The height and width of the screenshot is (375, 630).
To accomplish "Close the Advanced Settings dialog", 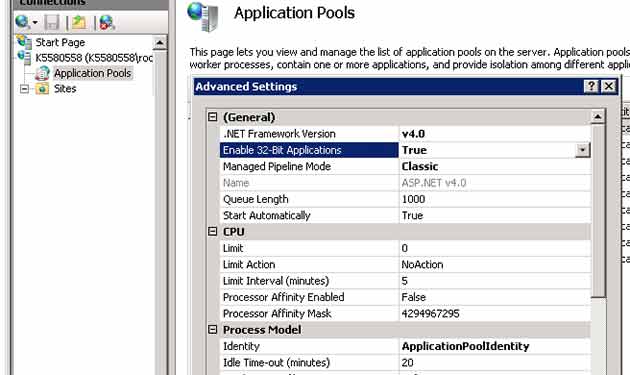I will tap(609, 86).
